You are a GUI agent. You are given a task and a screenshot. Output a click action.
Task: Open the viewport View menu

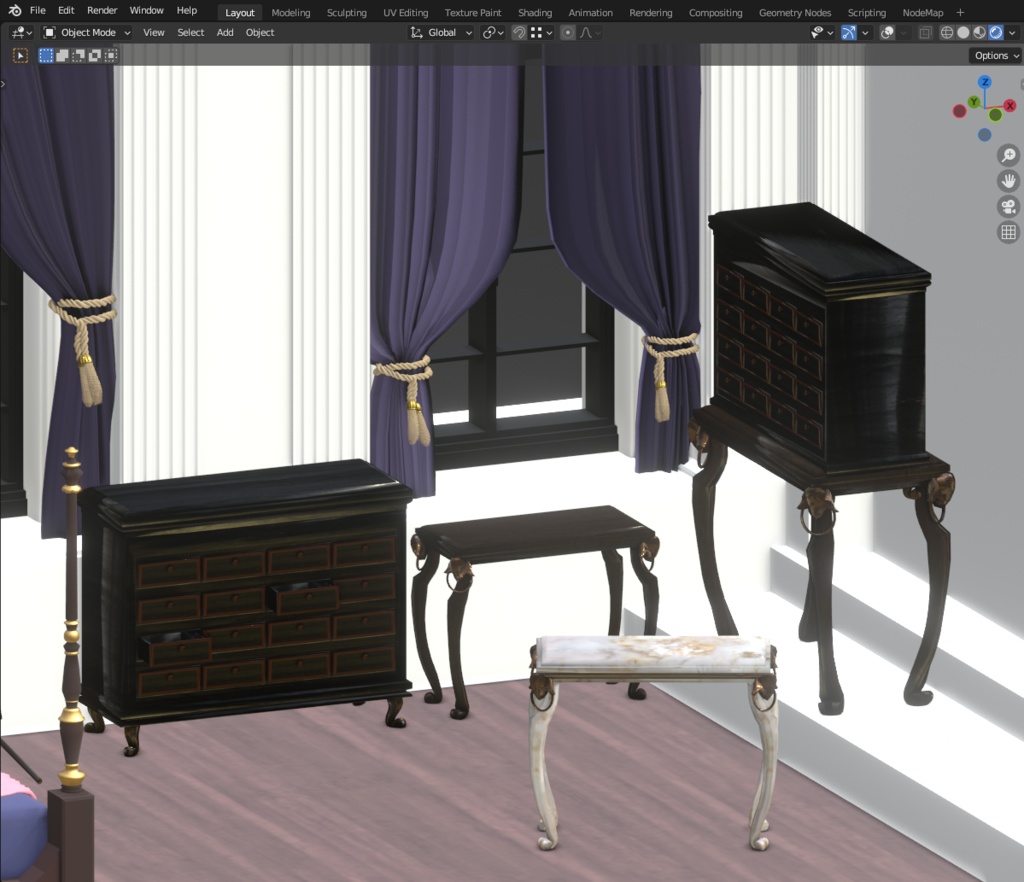(x=153, y=33)
